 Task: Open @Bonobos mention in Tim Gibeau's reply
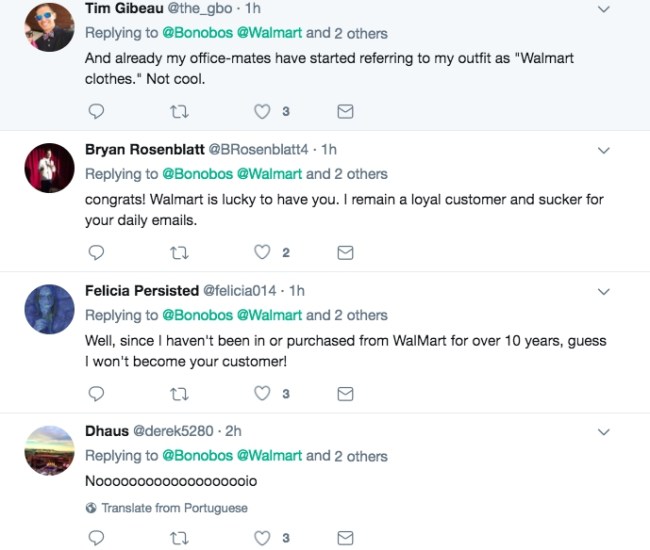click(x=197, y=33)
